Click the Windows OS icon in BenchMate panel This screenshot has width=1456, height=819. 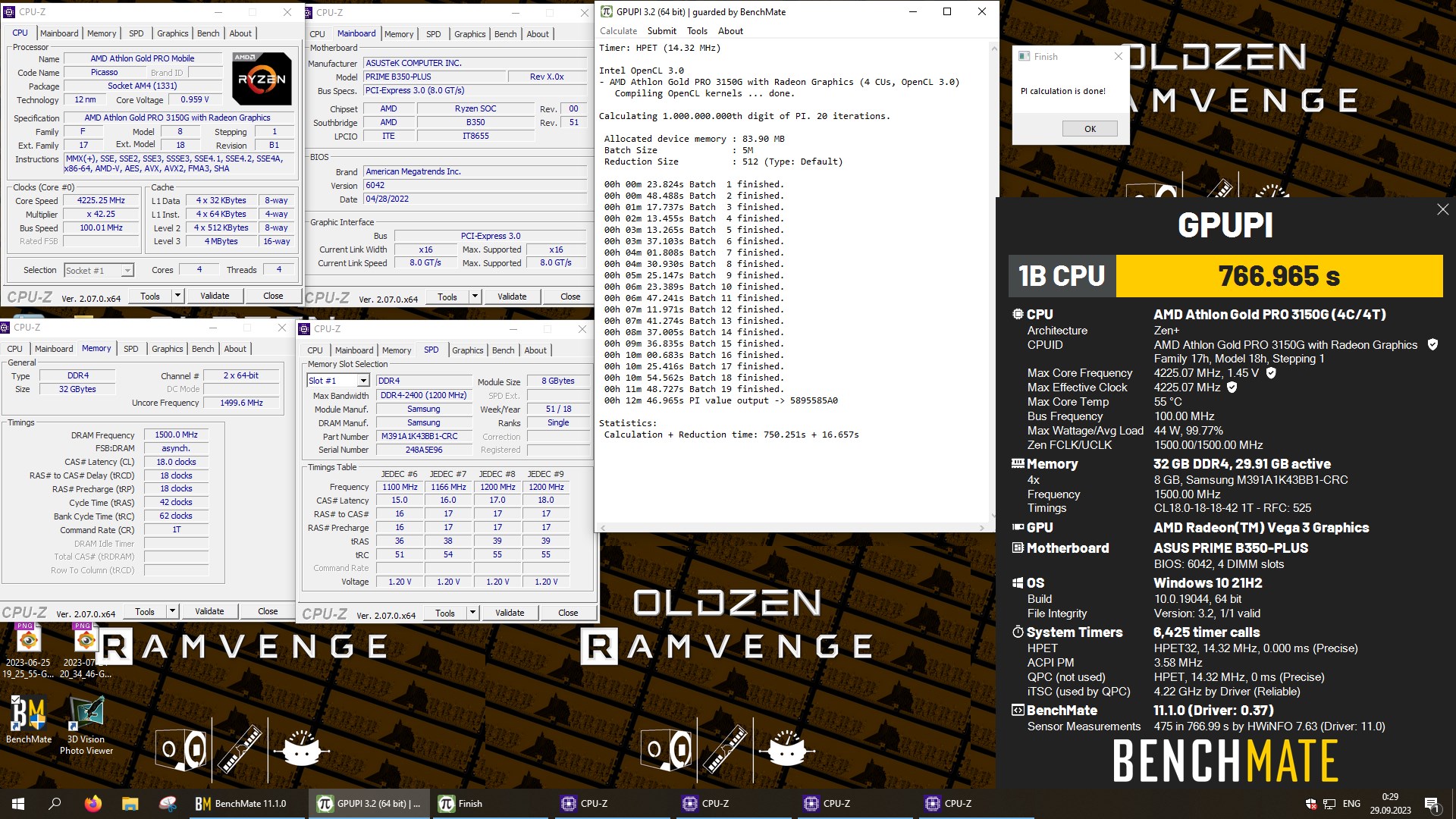point(1018,582)
